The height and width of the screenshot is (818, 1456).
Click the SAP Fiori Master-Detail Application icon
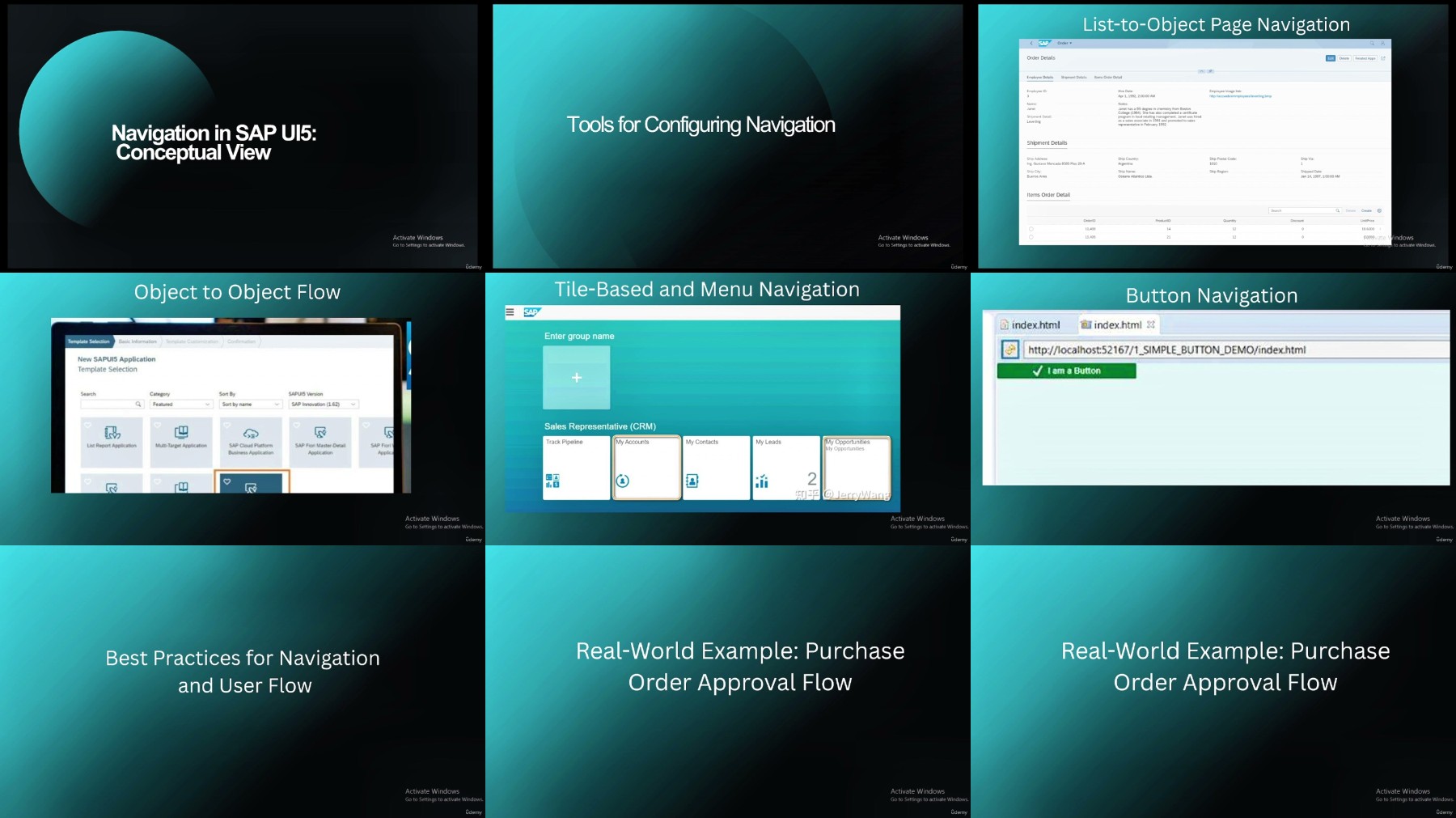point(320,432)
